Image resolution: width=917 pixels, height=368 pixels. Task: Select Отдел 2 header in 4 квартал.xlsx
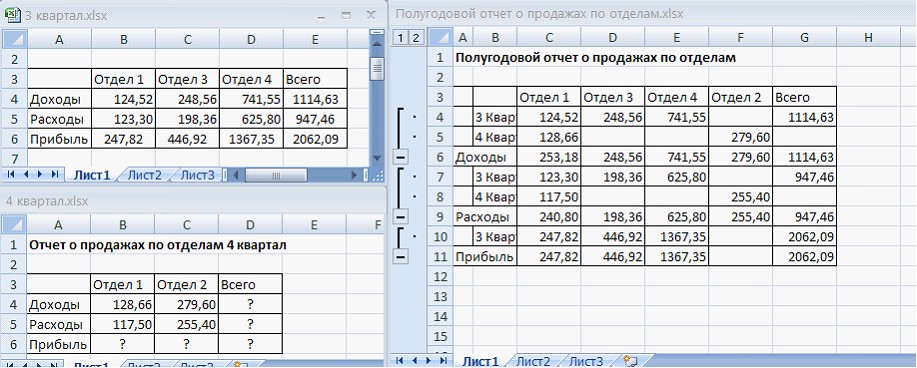187,284
